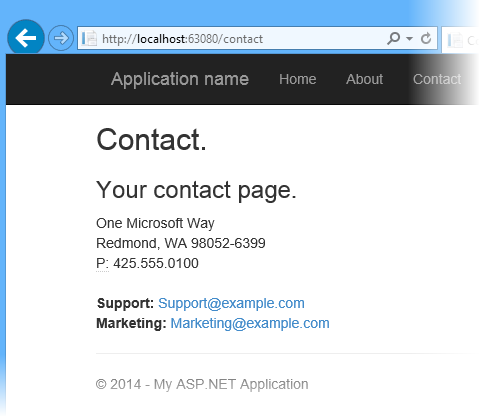
Task: Click the phone number 425.555.0100
Action: (x=156, y=263)
